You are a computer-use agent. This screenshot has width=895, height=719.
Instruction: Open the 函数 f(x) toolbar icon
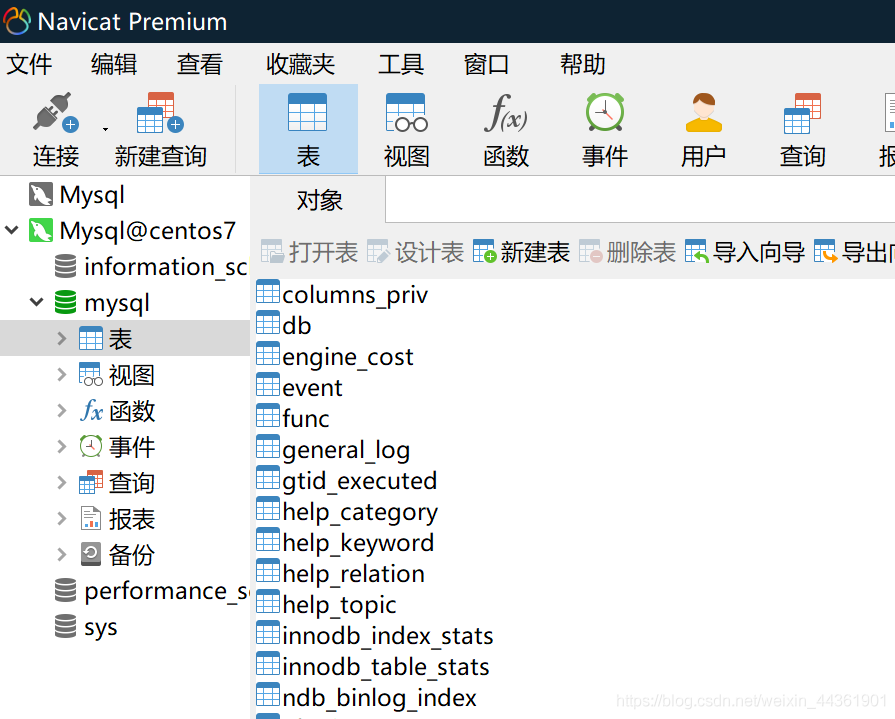(x=506, y=112)
